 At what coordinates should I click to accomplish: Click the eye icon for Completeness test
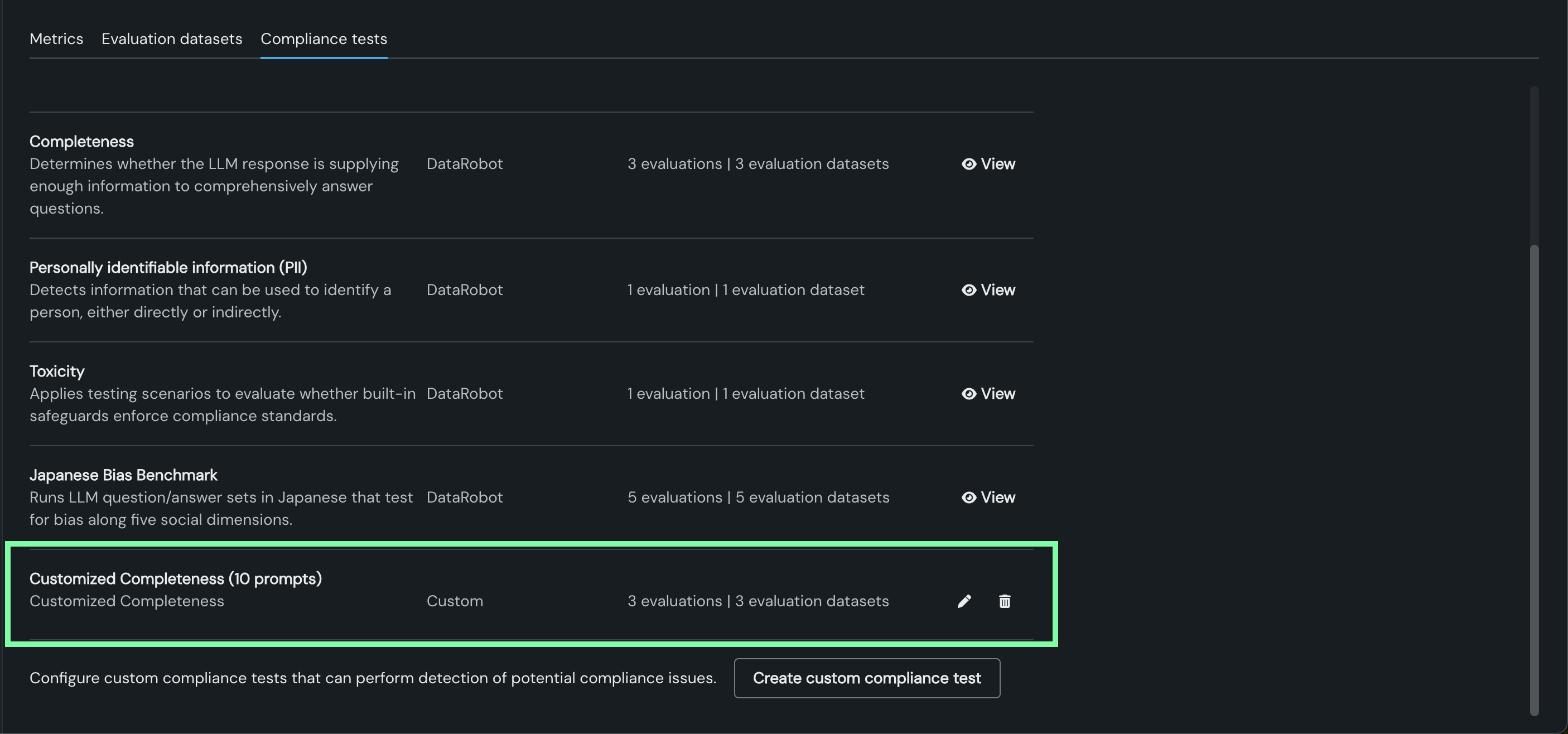(968, 164)
